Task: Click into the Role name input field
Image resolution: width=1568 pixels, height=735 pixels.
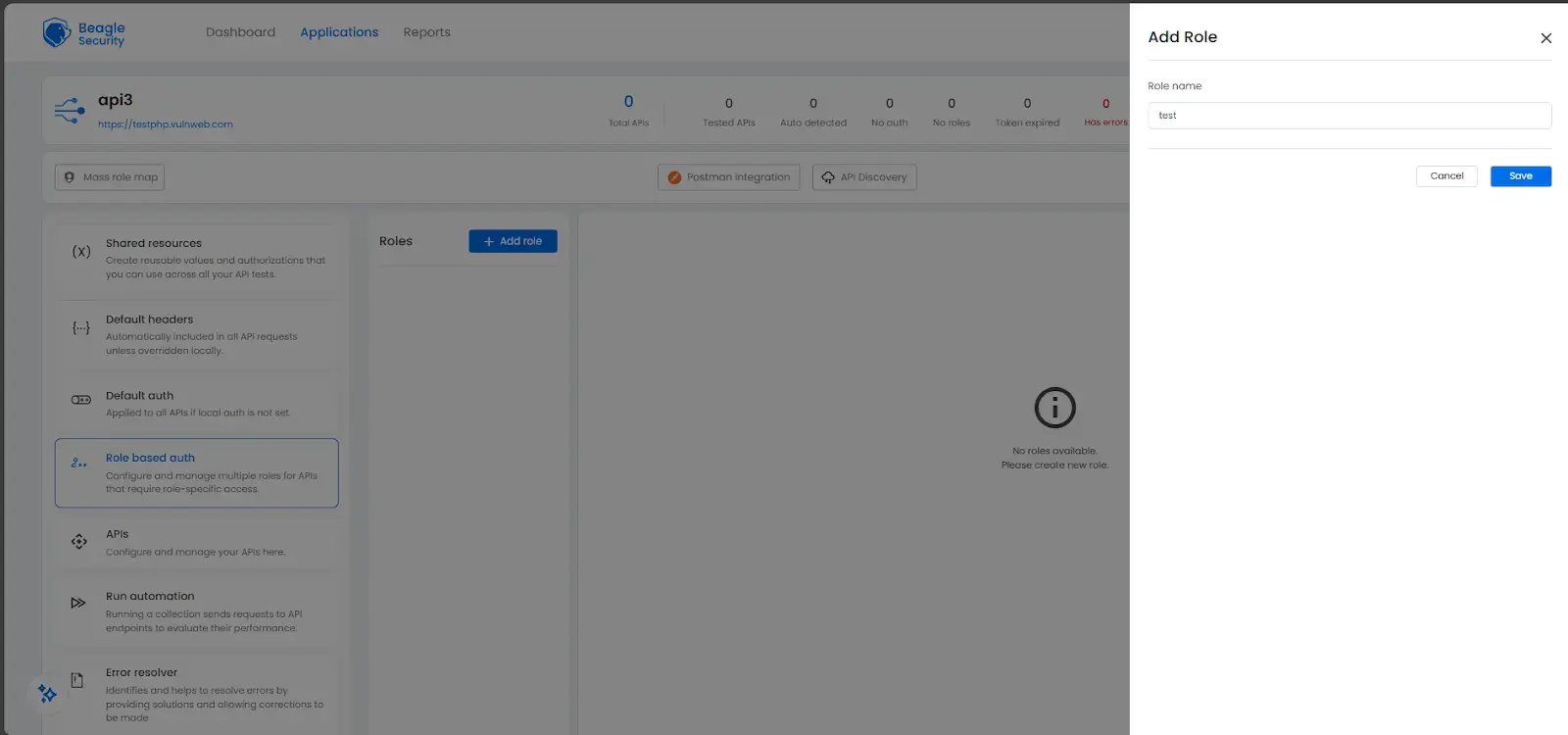Action: point(1349,116)
